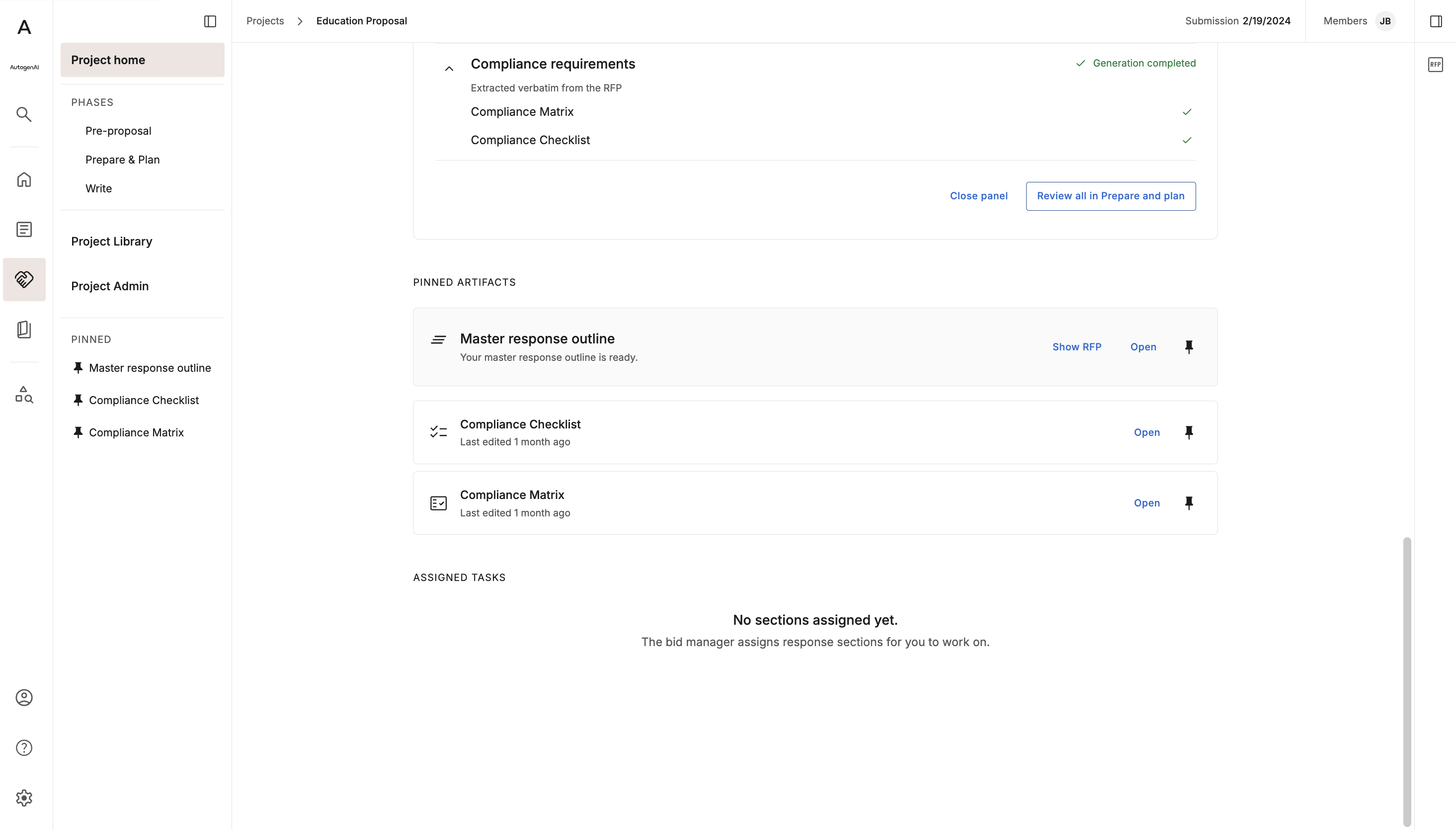Click the shapes search icon in left rail
1456x830 pixels.
pos(24,395)
